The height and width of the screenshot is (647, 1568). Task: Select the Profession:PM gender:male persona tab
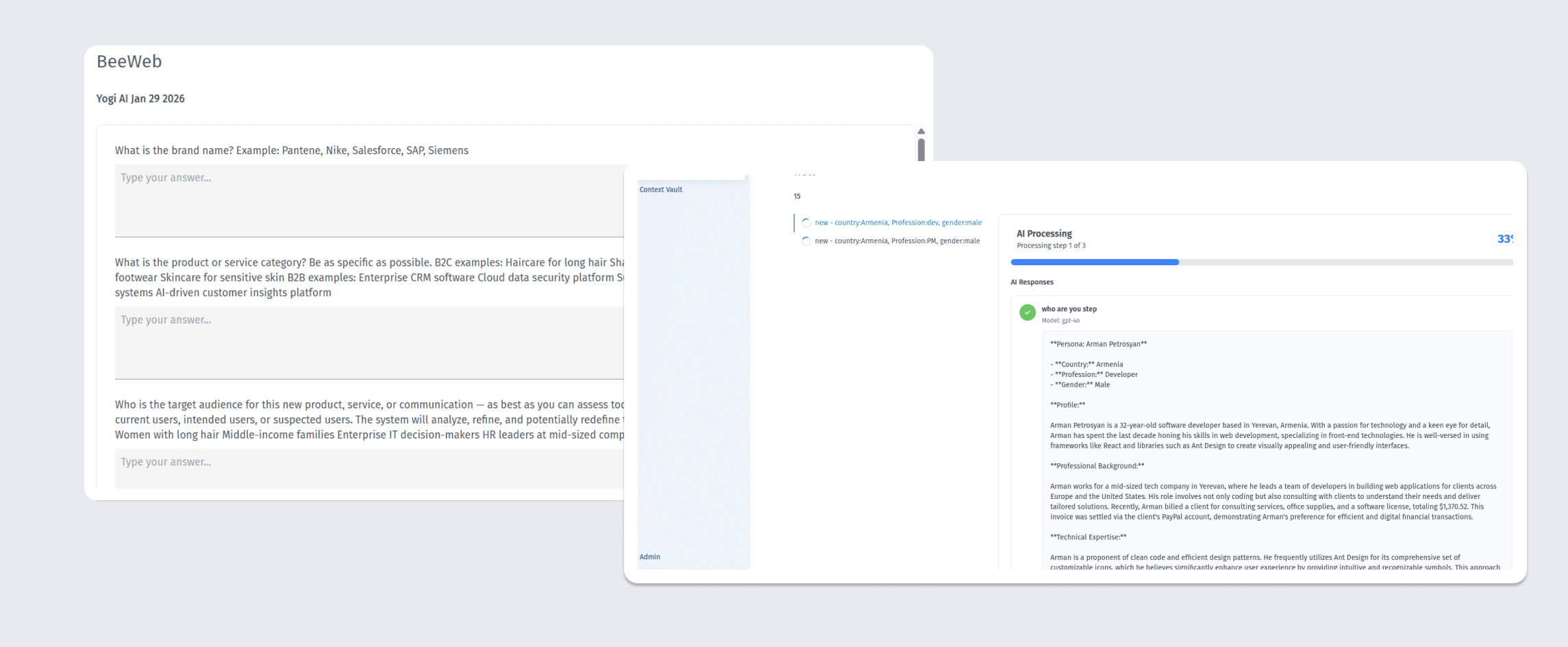tap(897, 241)
